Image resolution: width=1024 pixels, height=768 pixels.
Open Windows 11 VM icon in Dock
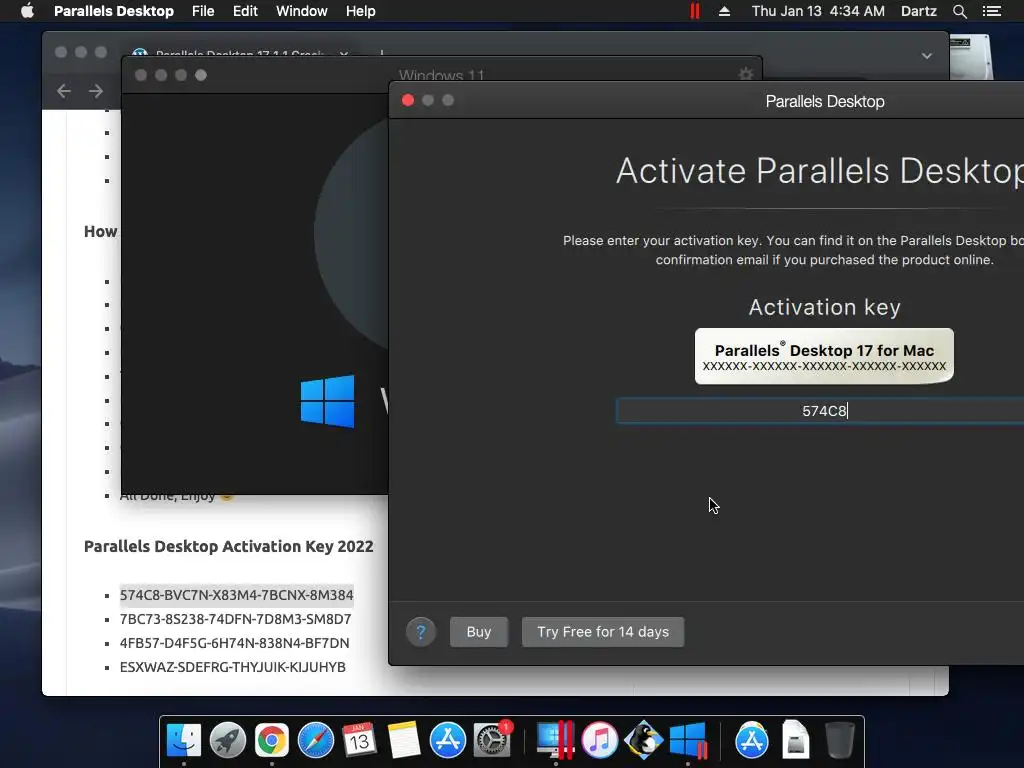pyautogui.click(x=688, y=740)
